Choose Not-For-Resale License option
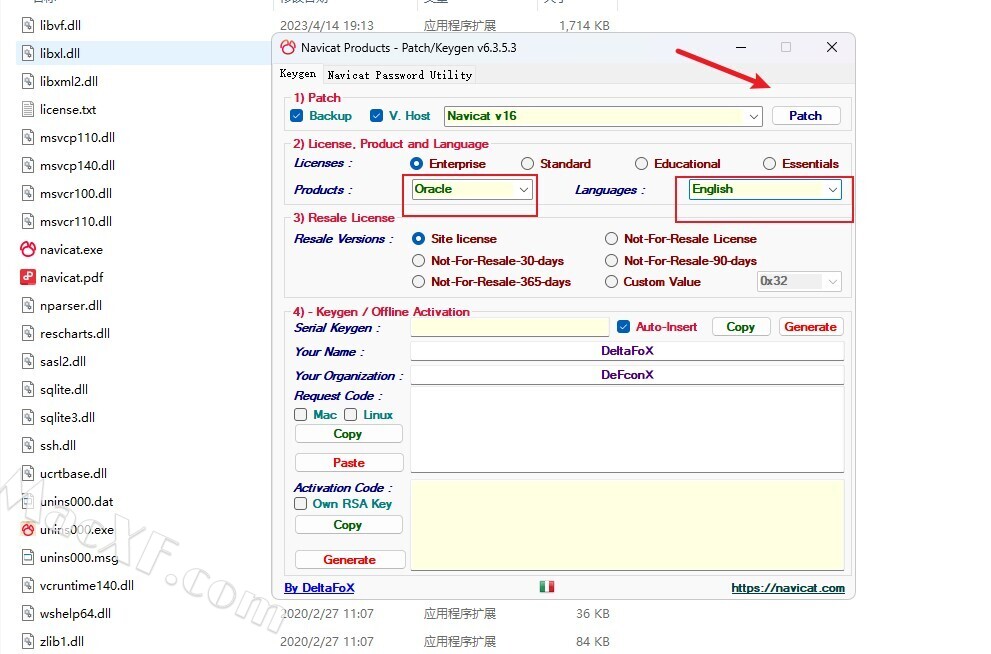The height and width of the screenshot is (654, 991). tap(611, 239)
